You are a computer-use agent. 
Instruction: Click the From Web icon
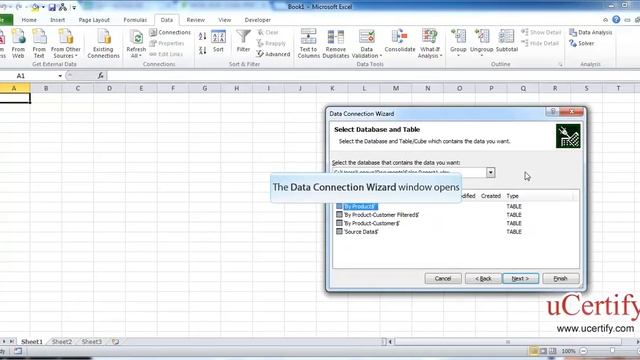18,43
